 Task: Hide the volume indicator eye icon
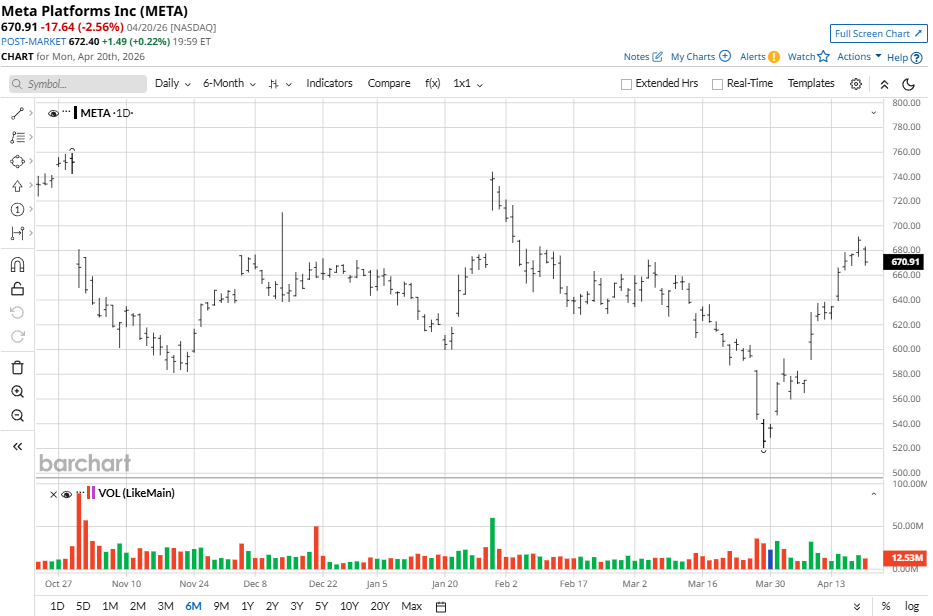tap(67, 494)
